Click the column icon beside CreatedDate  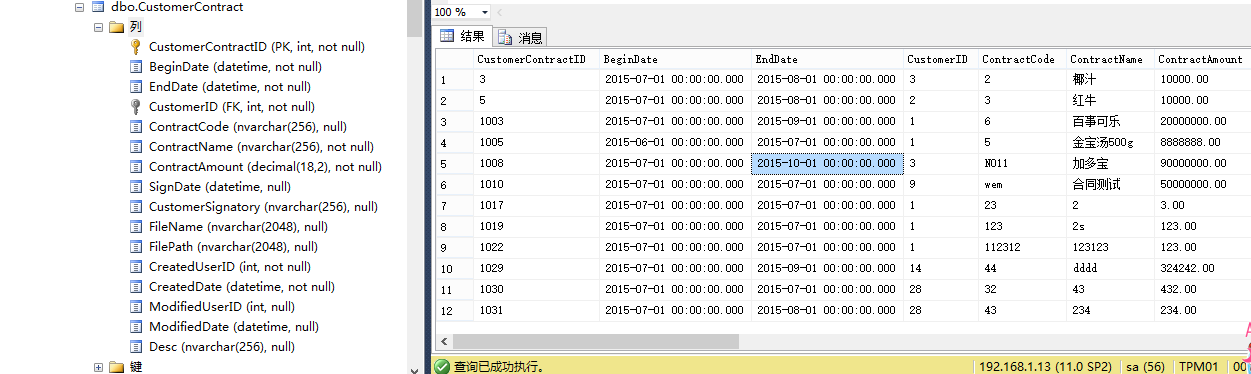click(136, 287)
